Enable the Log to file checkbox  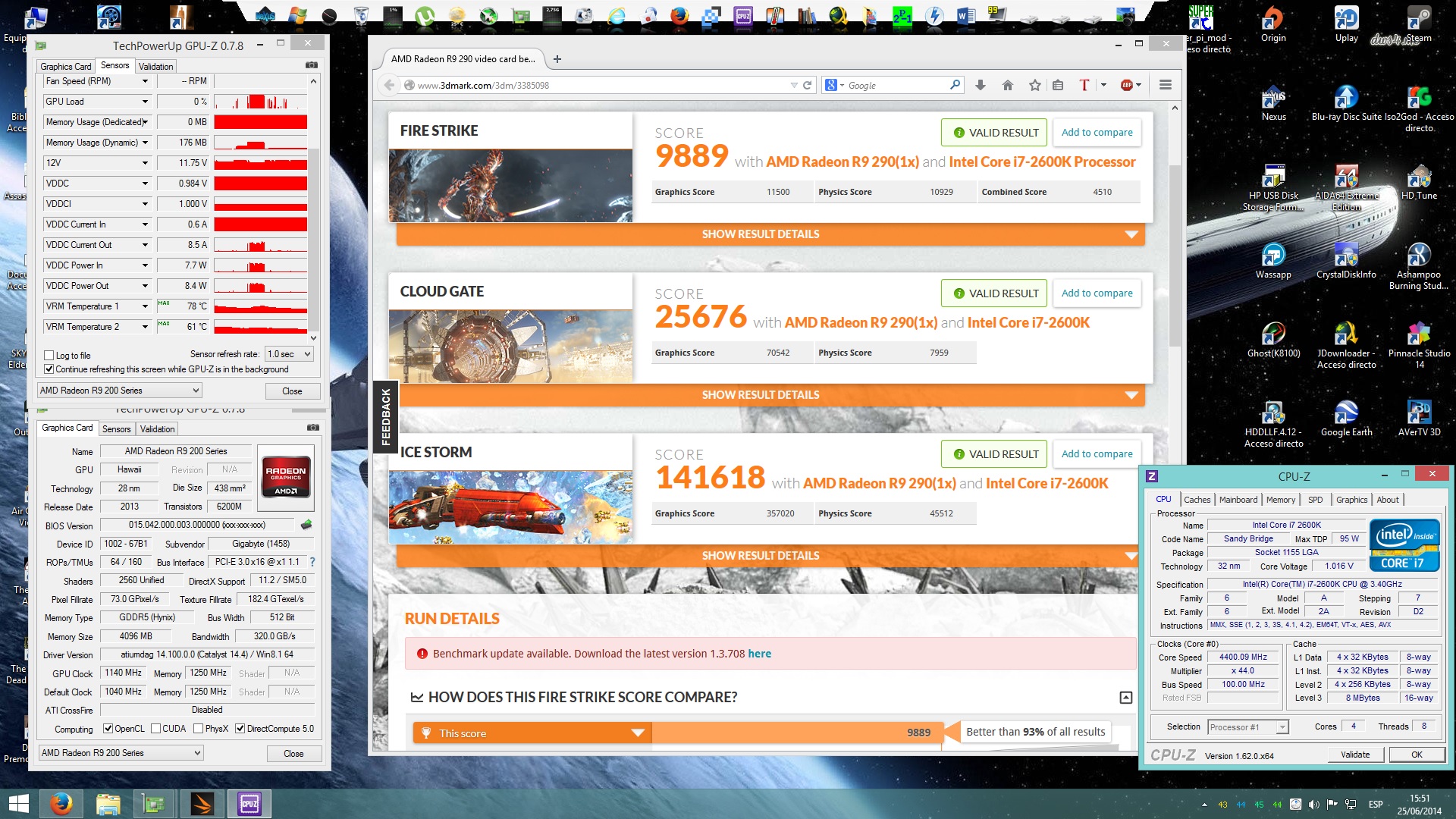coord(49,355)
